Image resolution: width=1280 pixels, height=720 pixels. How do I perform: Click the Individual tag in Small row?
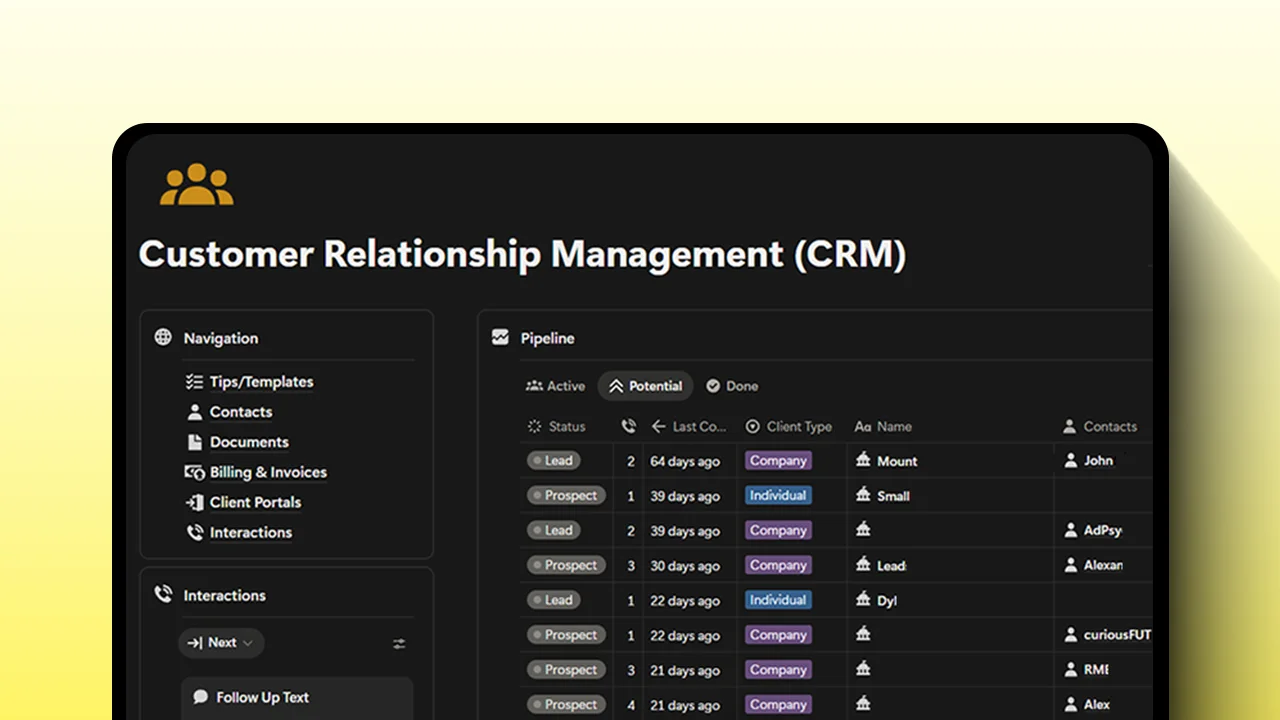[x=778, y=495]
